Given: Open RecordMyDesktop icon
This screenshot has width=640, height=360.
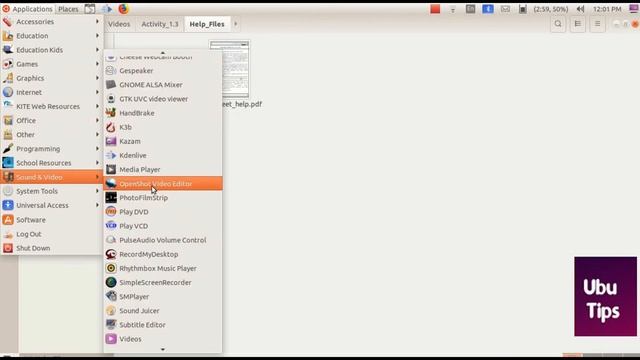Looking at the screenshot, I should pos(111,254).
